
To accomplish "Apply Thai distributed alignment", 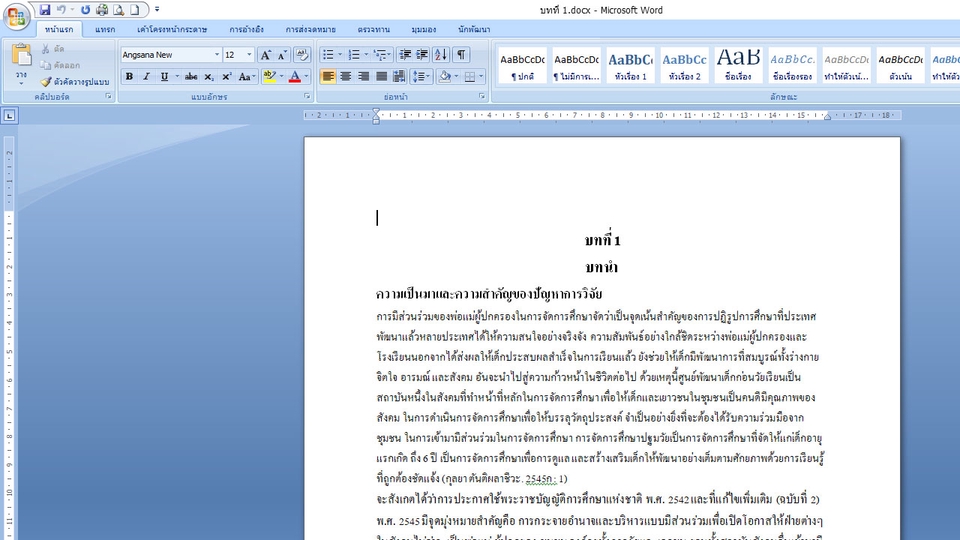I will 399,77.
